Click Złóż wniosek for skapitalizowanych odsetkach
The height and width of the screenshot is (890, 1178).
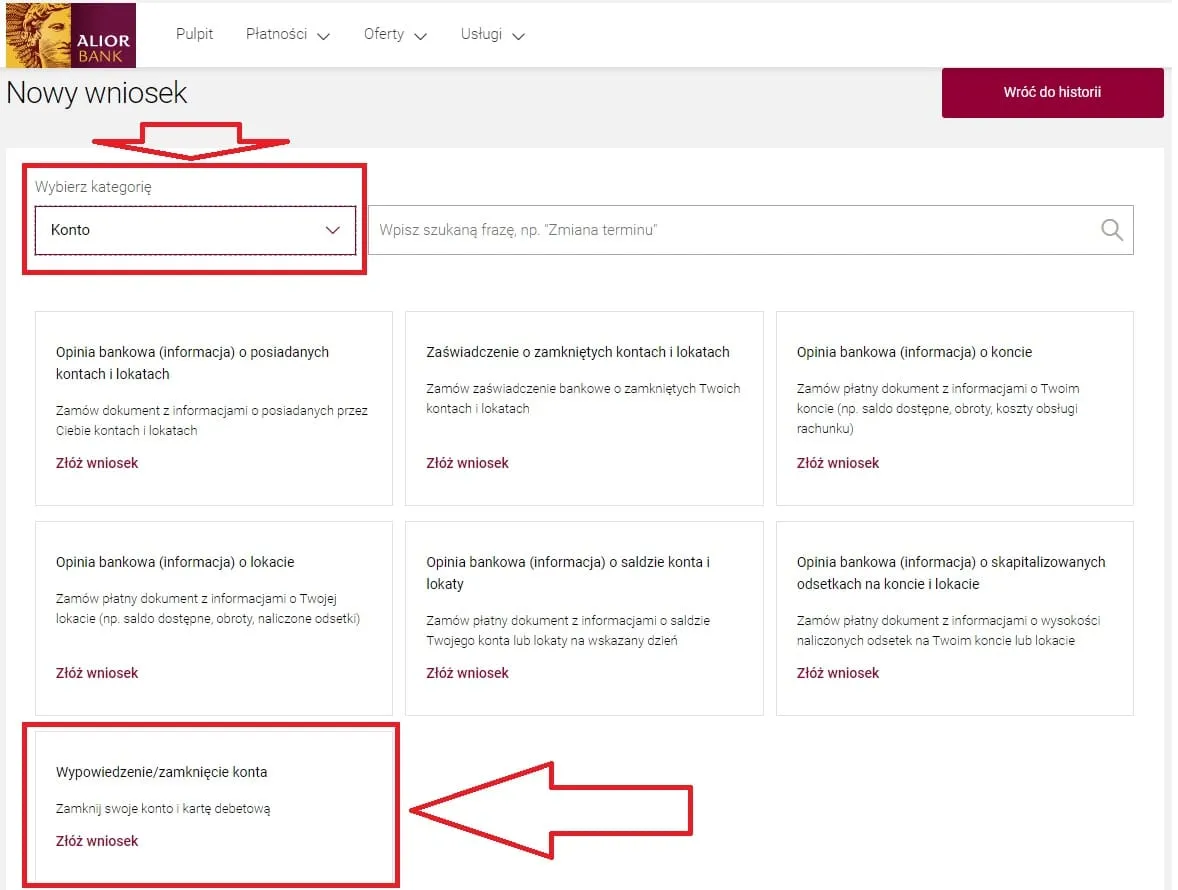(x=838, y=673)
